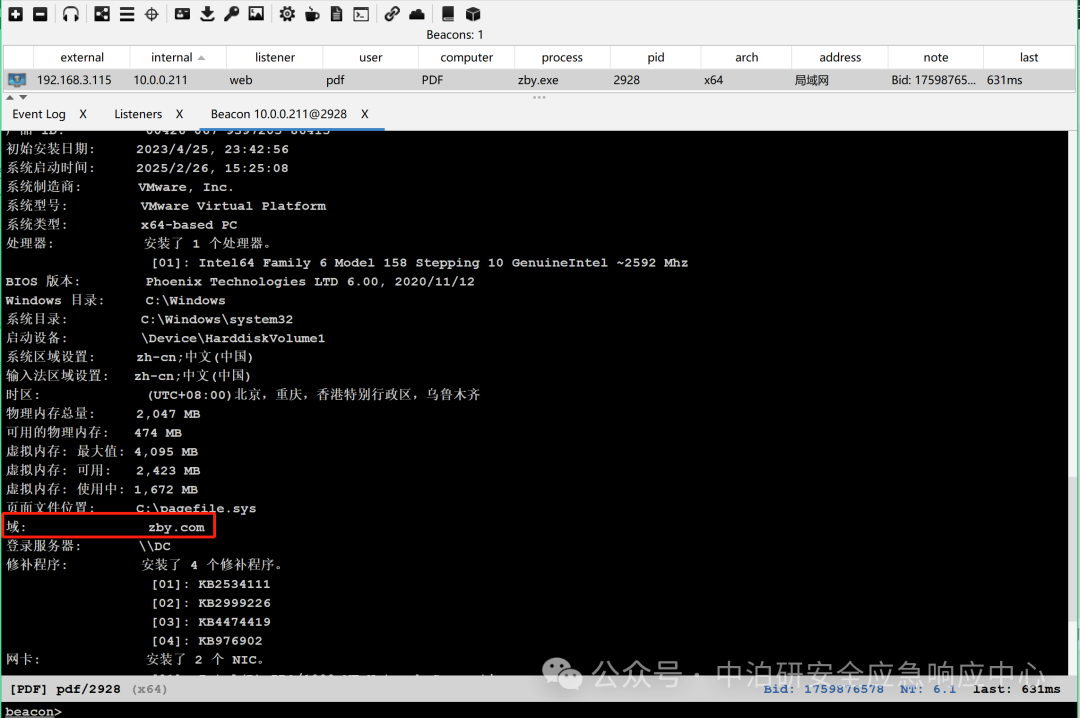The image size is (1080, 718).
Task: Switch to the Event Log tab
Action: tap(39, 114)
